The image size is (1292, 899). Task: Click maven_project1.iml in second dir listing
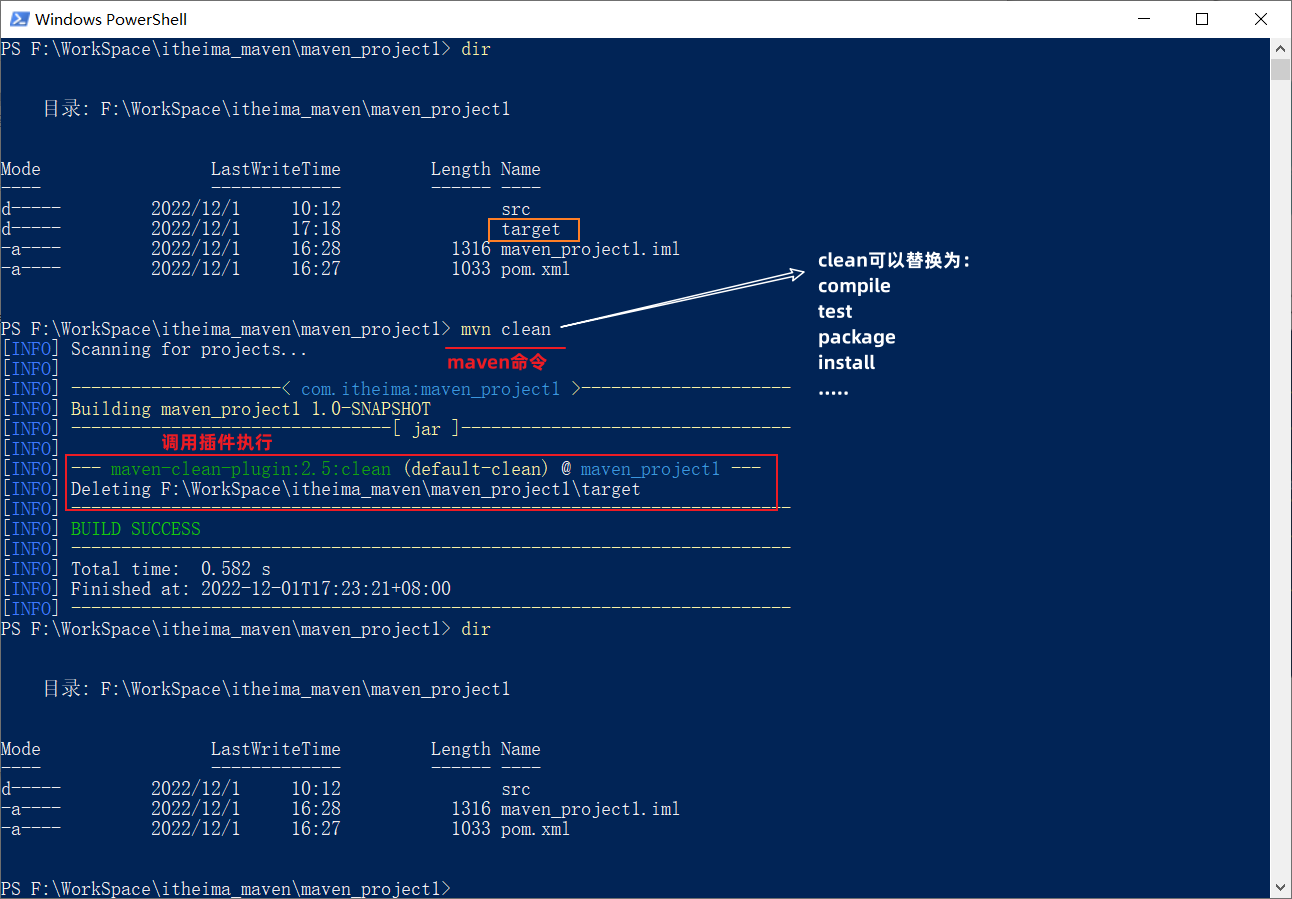[x=590, y=809]
